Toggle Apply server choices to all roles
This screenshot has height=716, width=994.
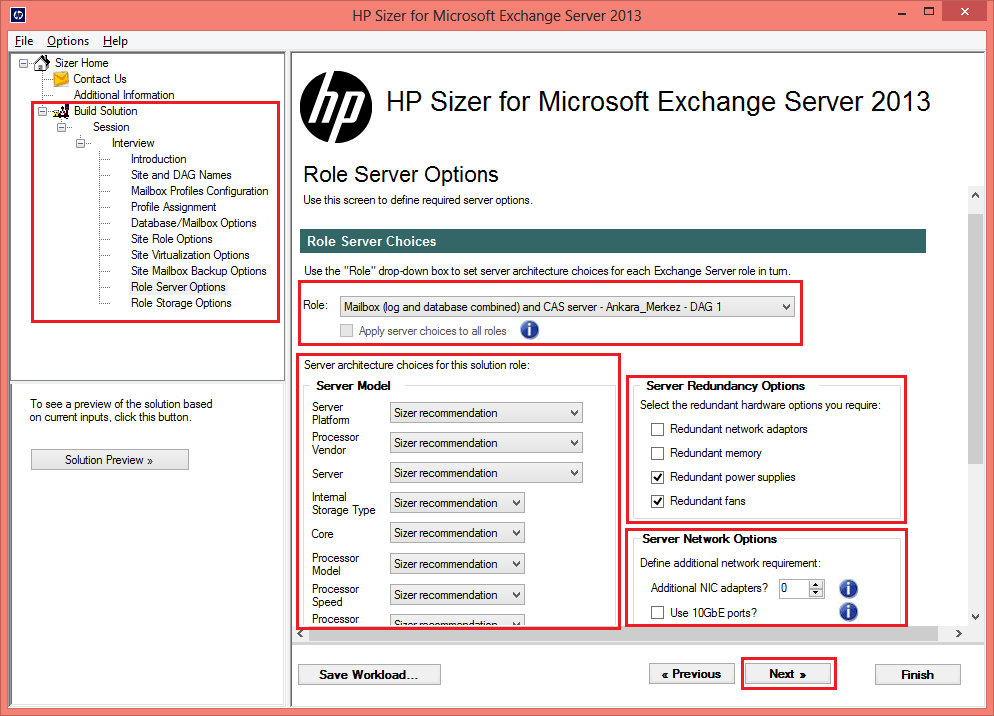click(346, 330)
